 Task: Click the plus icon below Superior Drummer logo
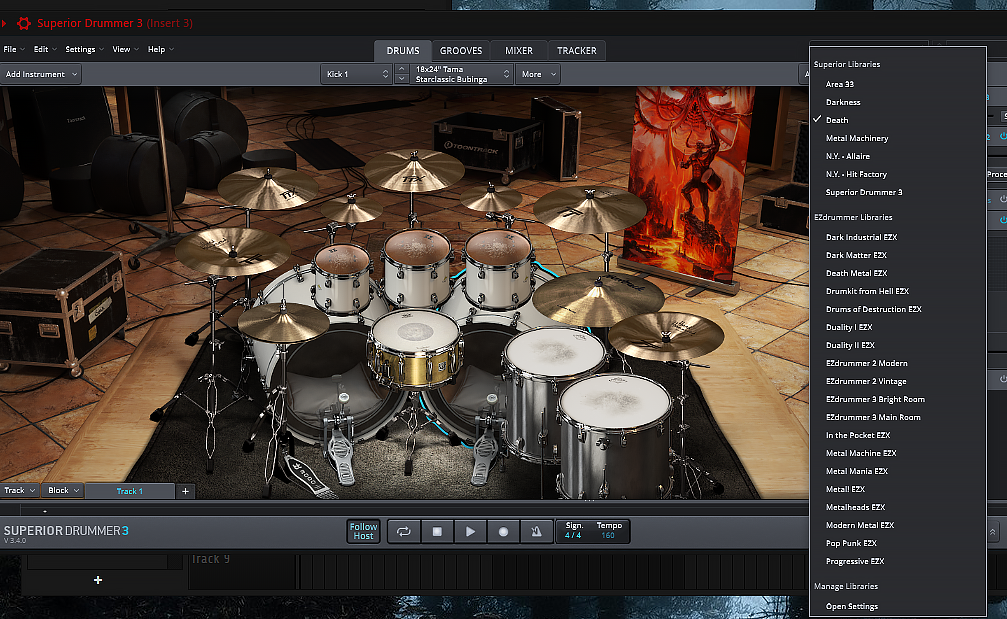[x=97, y=580]
